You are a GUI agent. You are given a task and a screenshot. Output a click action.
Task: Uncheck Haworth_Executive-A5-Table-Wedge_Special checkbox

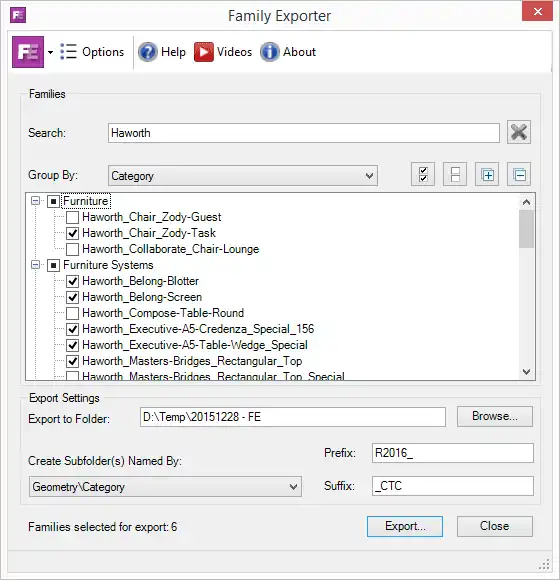[x=72, y=345]
